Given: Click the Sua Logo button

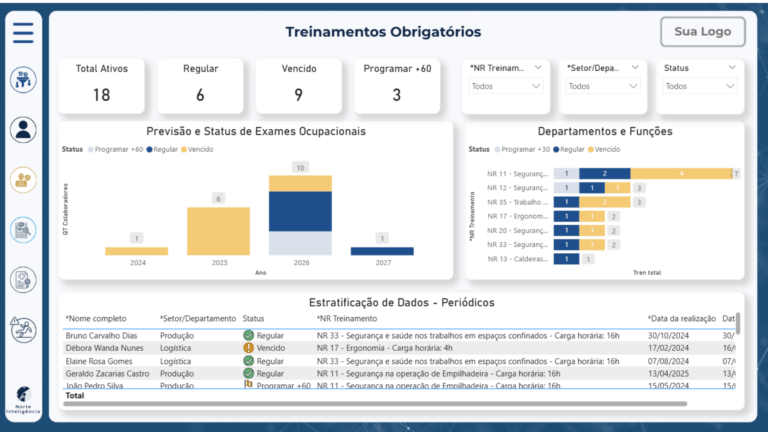Looking at the screenshot, I should (703, 32).
